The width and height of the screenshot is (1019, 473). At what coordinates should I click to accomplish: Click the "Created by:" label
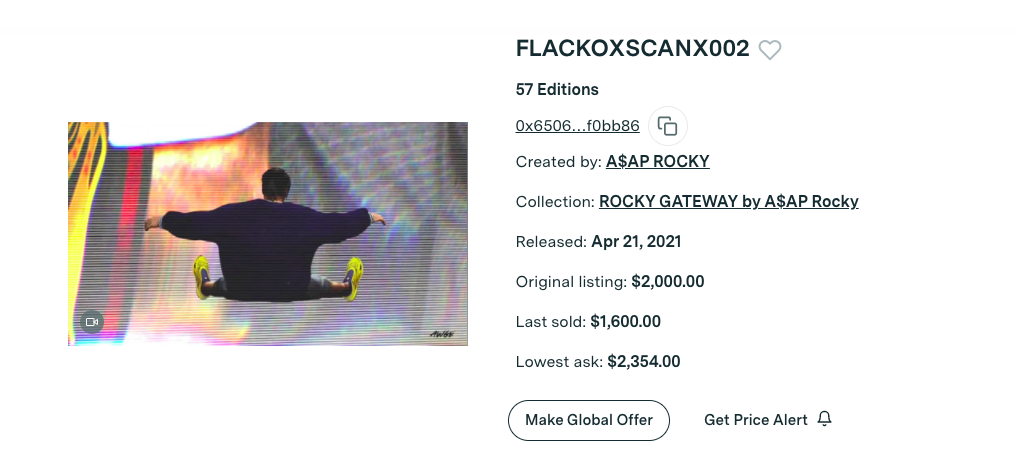[558, 161]
